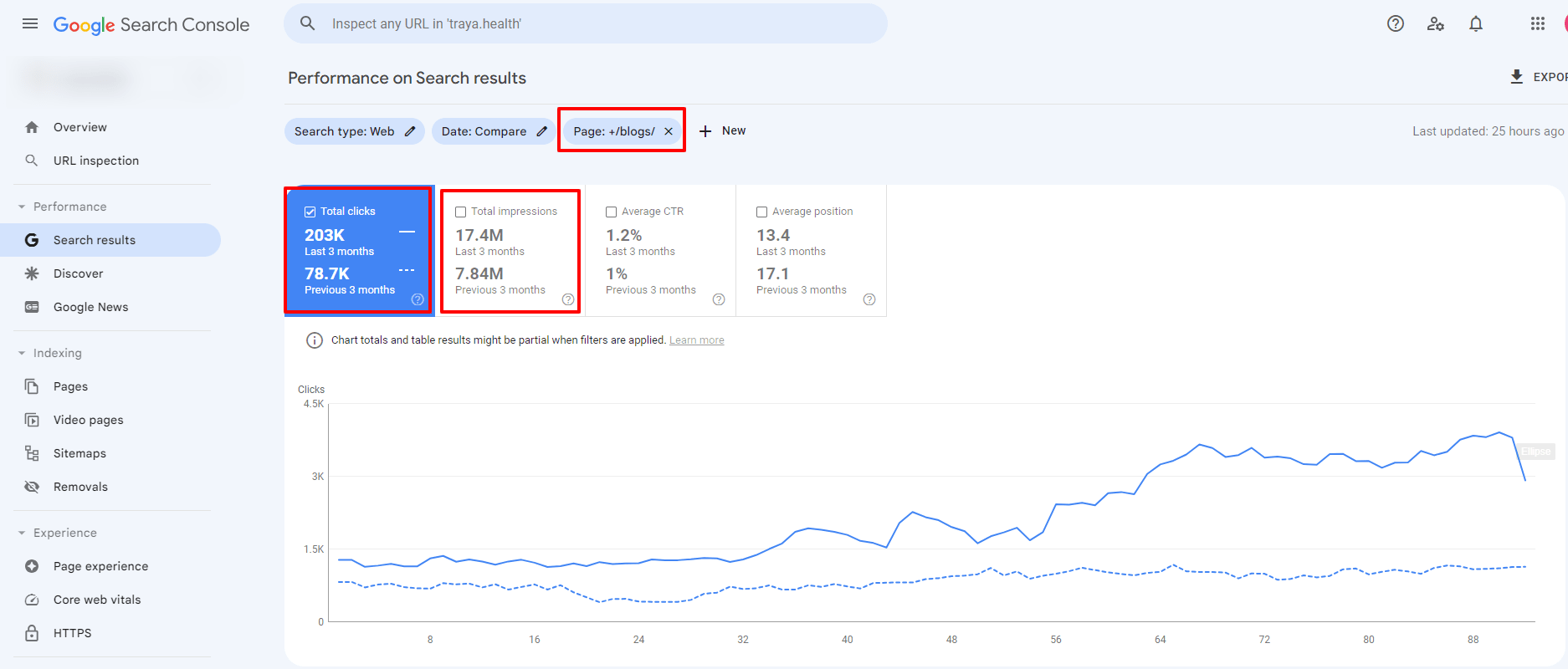The image size is (1568, 669).
Task: Open the notifications bell
Action: click(x=1475, y=23)
